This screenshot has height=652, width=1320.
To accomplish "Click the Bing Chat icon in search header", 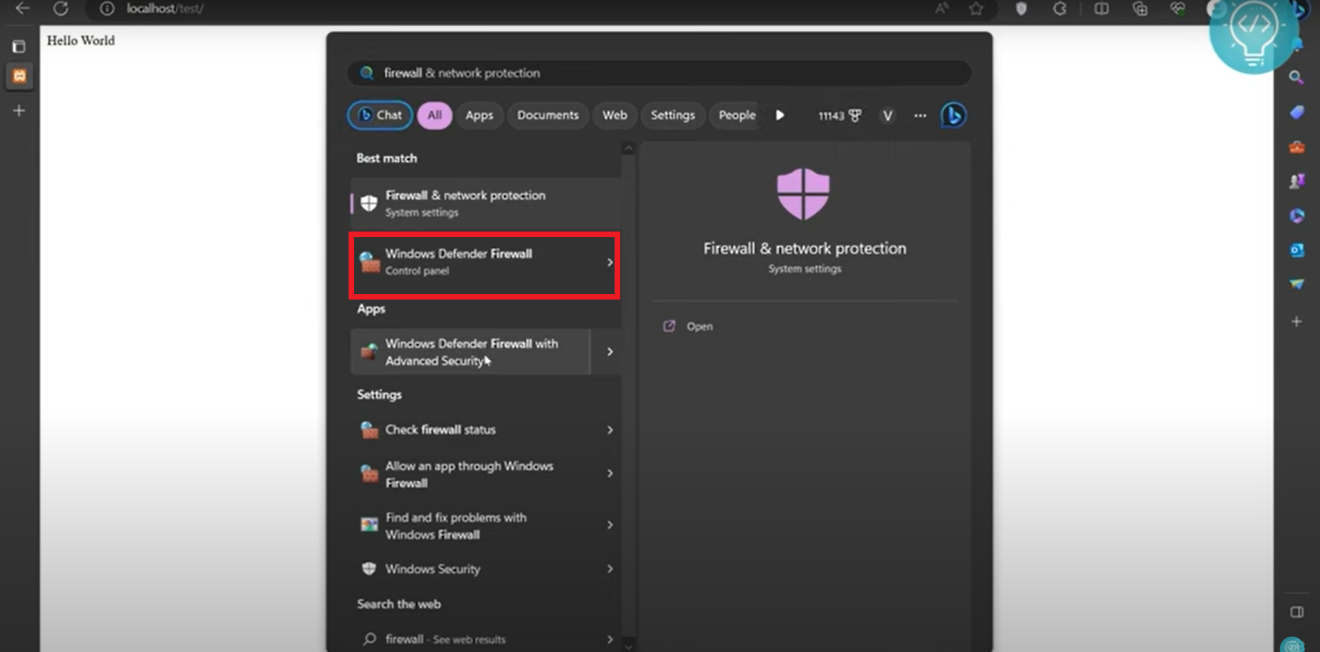I will click(953, 116).
